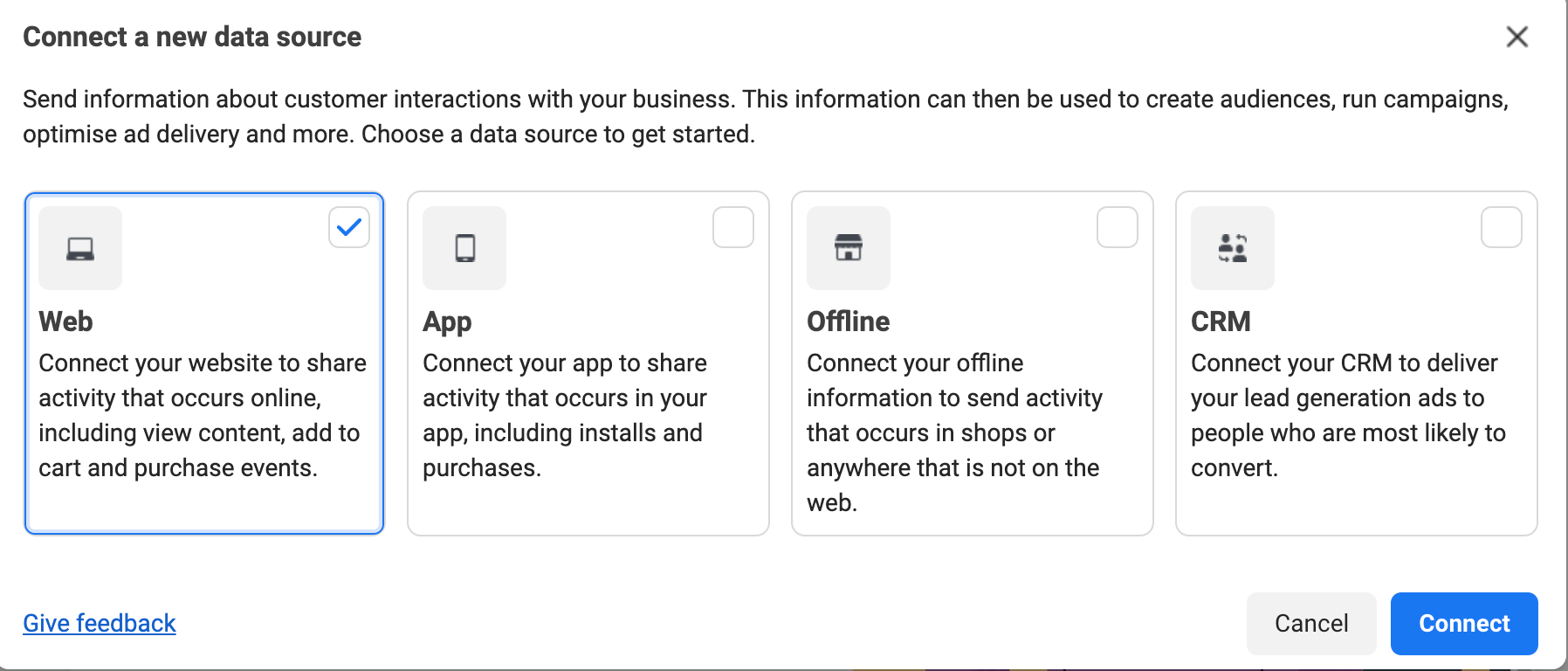1568x671 pixels.
Task: Click the CRM lead generation description
Action: 1347,415
